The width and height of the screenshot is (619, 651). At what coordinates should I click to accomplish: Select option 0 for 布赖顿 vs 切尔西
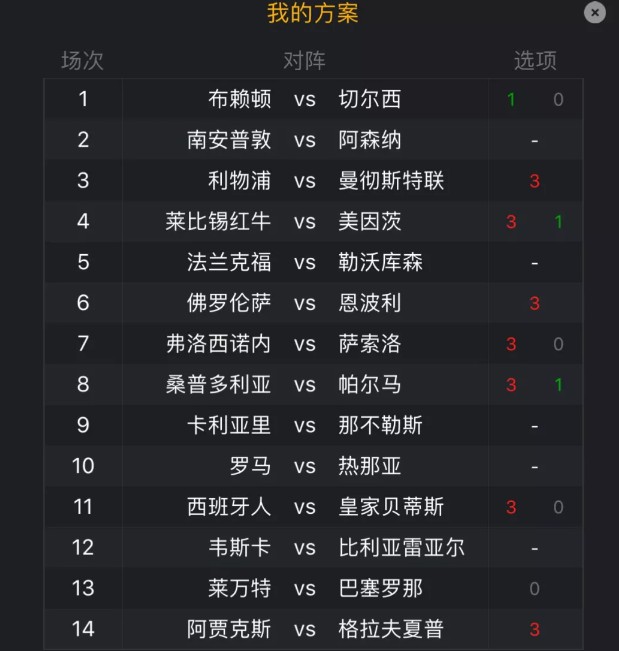[558, 100]
